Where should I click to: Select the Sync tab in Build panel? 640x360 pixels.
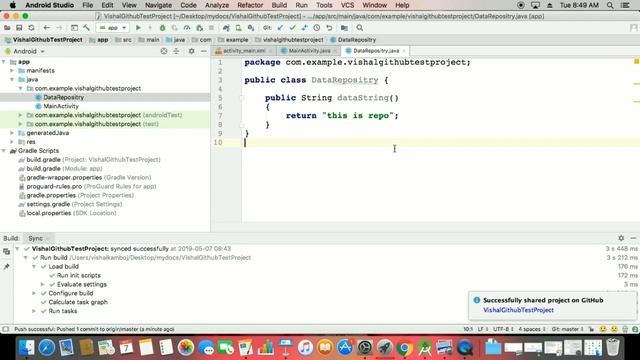(x=38, y=238)
